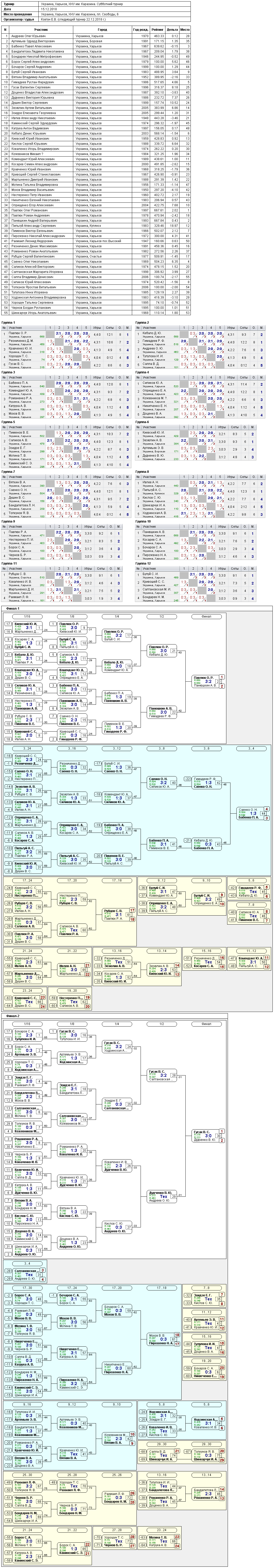The height and width of the screenshot is (1568, 274).
Task: Select participant Мартыненко Дмитрий Иванович
Action: [35, 180]
